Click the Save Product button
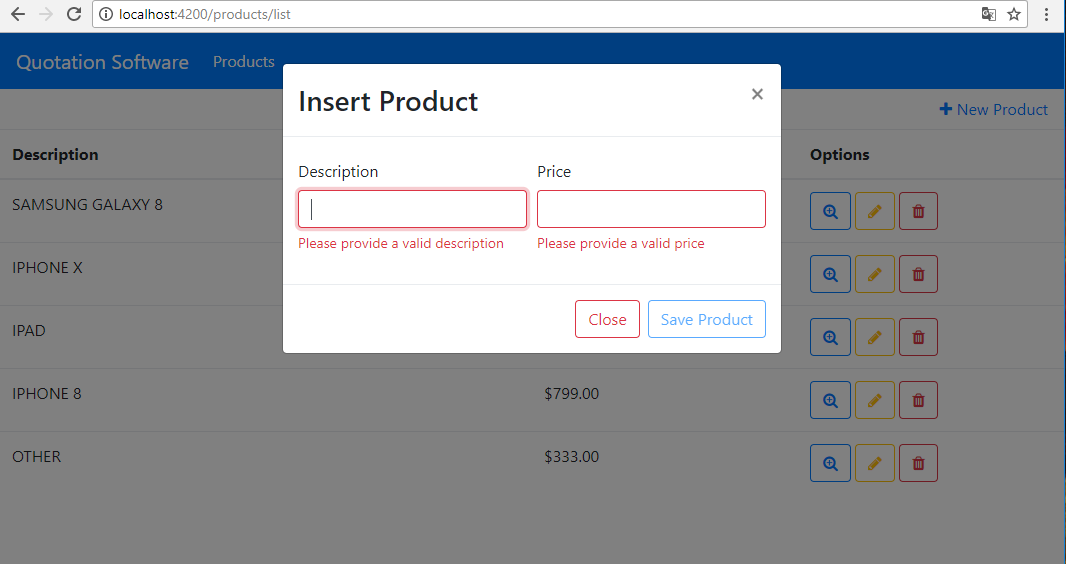This screenshot has height=564, width=1066. click(706, 319)
